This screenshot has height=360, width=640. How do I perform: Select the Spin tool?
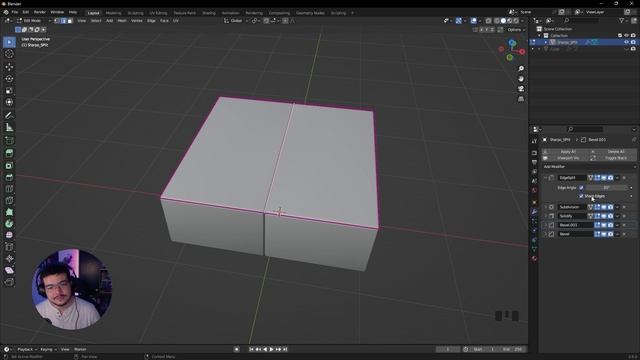point(9,224)
